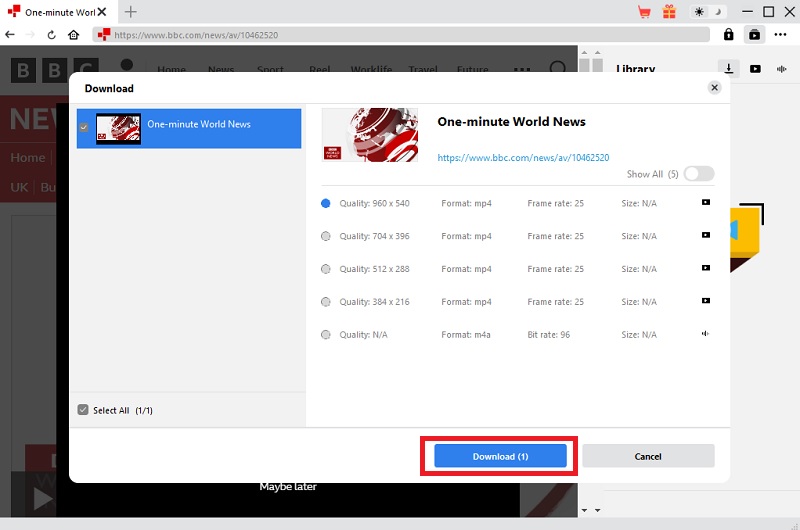Enable the Show All (5) switch
The height and width of the screenshot is (530, 800).
pos(699,174)
